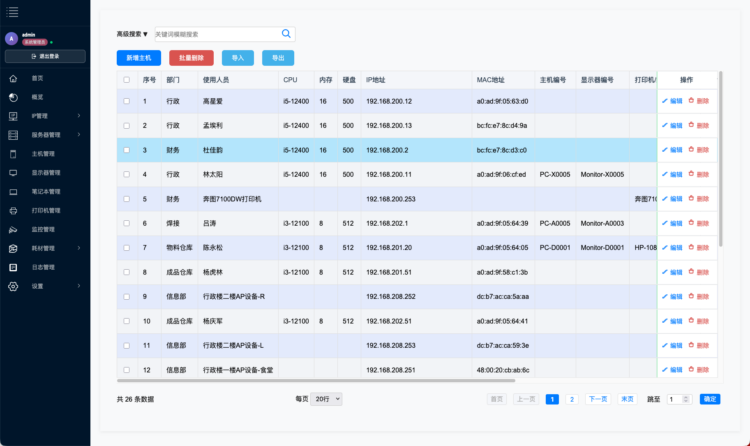Go to 显示器管理 in the sidebar

pos(46,173)
